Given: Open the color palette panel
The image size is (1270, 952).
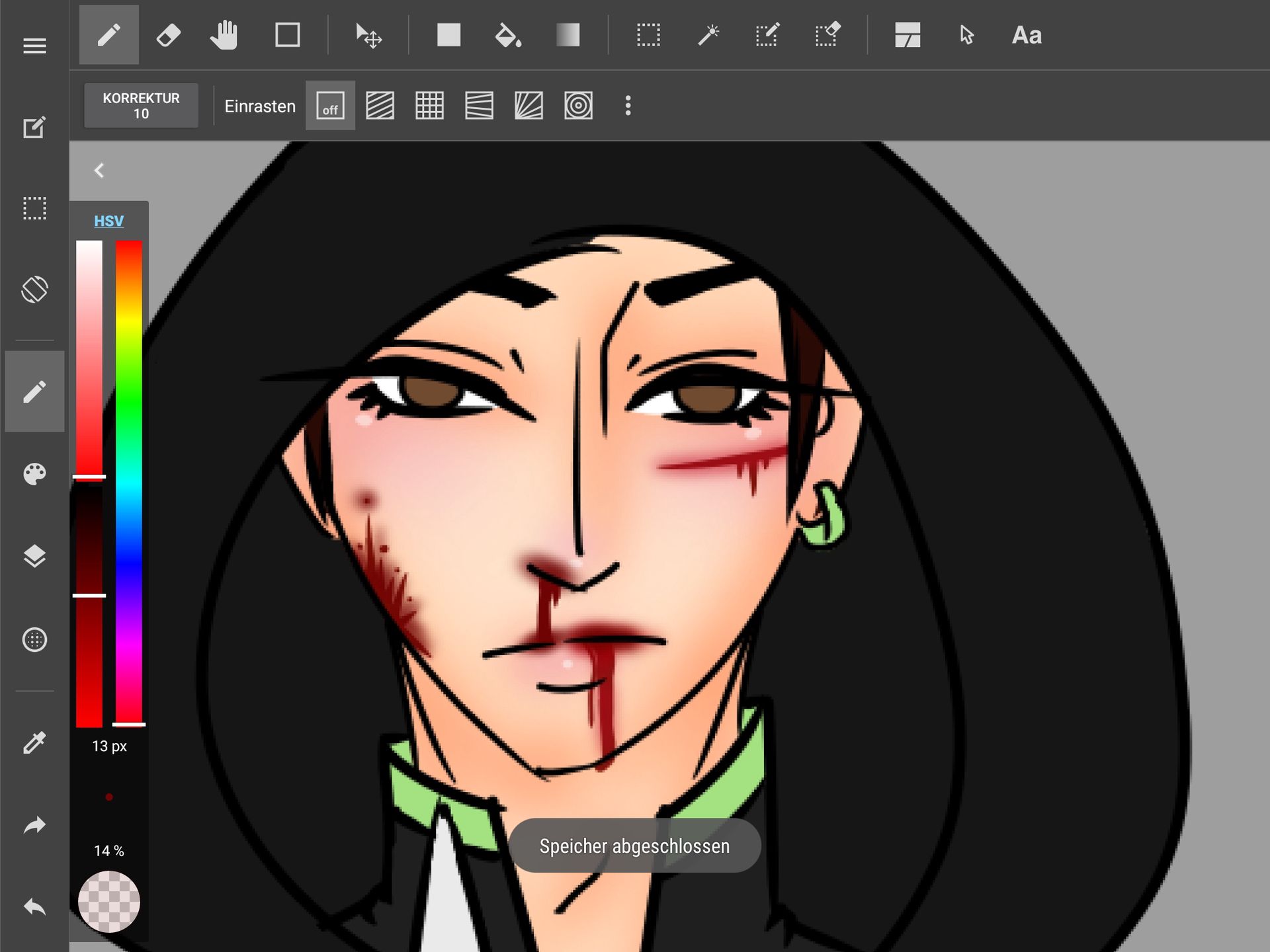Looking at the screenshot, I should tap(34, 473).
